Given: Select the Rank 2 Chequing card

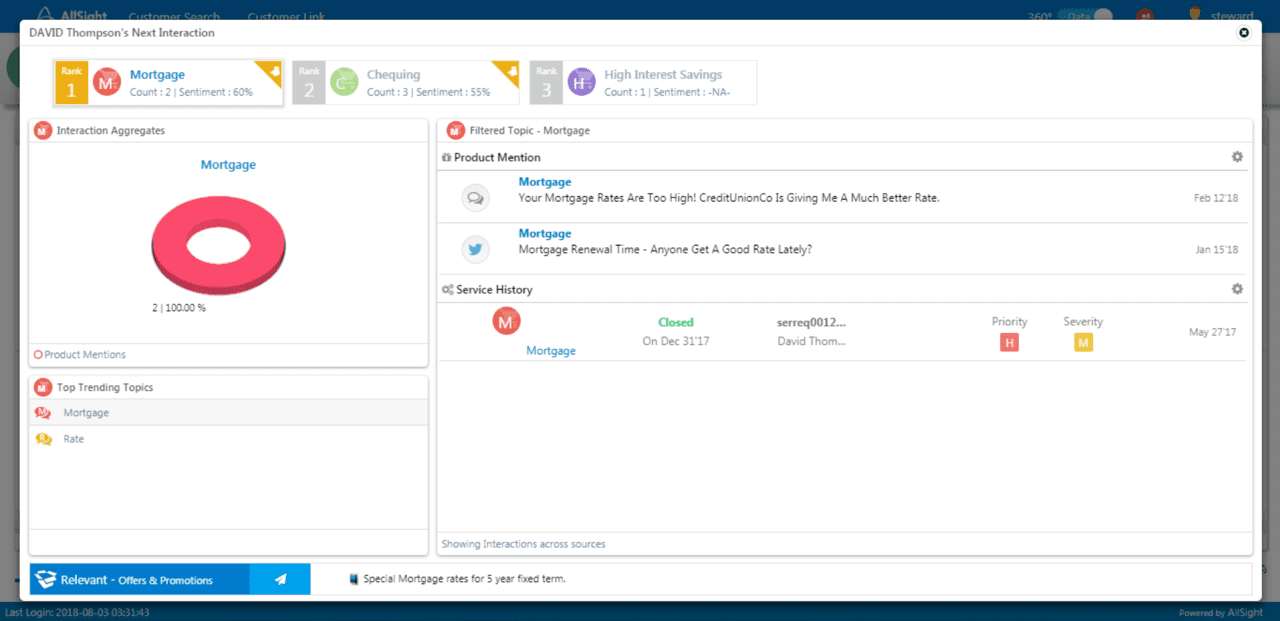Looking at the screenshot, I should (x=405, y=82).
